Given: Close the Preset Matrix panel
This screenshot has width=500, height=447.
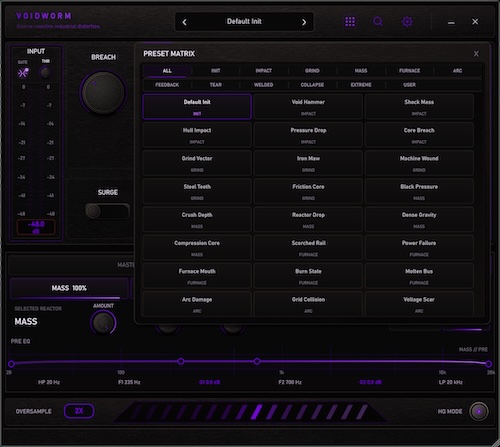Looking at the screenshot, I should click(476, 54).
